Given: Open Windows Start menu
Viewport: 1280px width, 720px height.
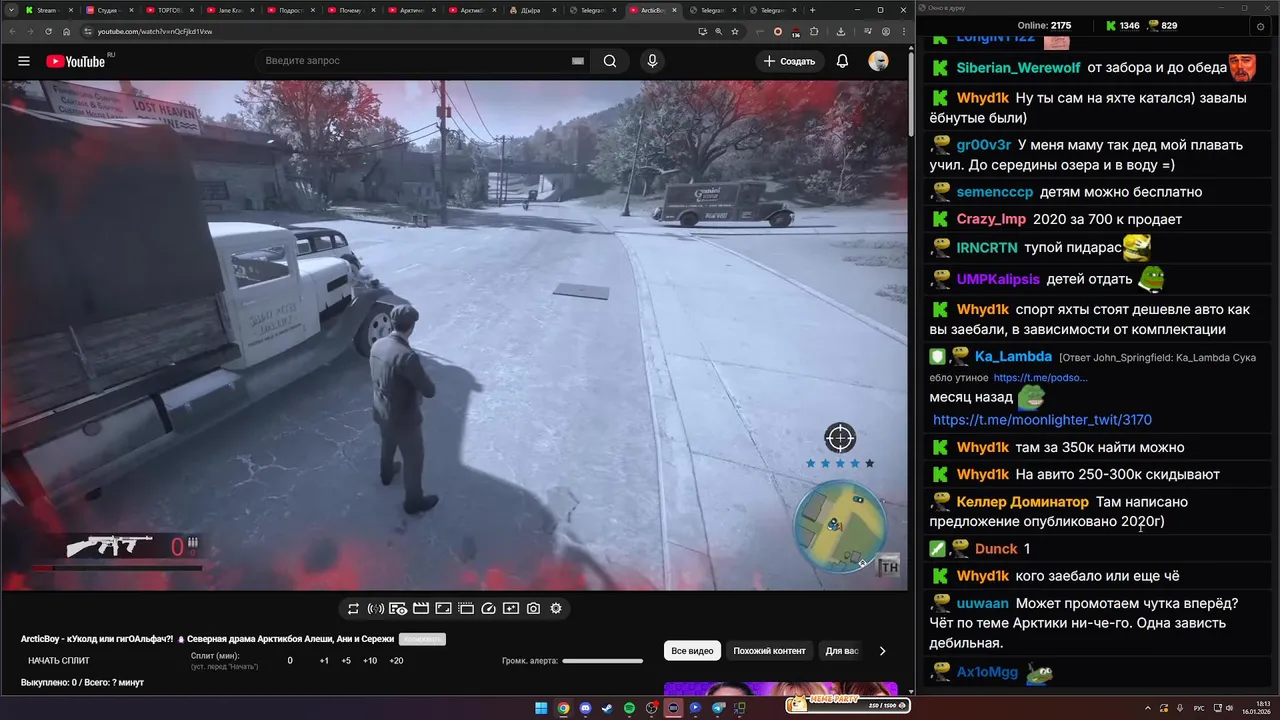Looking at the screenshot, I should pos(541,708).
